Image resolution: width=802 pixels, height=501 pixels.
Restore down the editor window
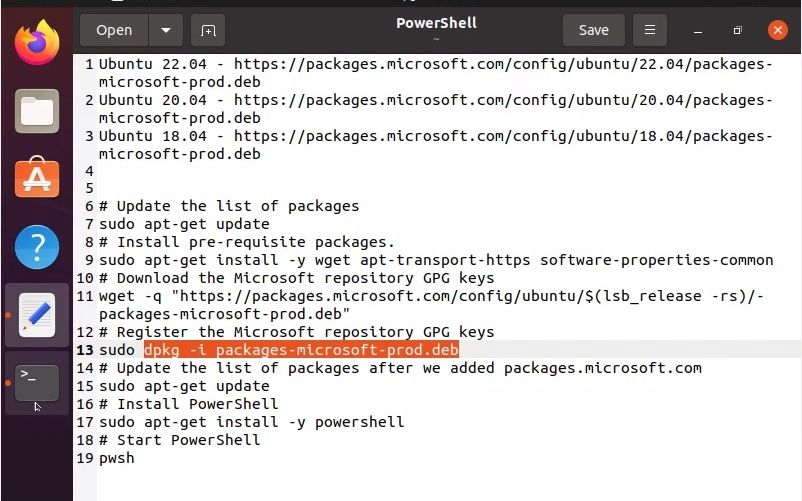pos(738,30)
